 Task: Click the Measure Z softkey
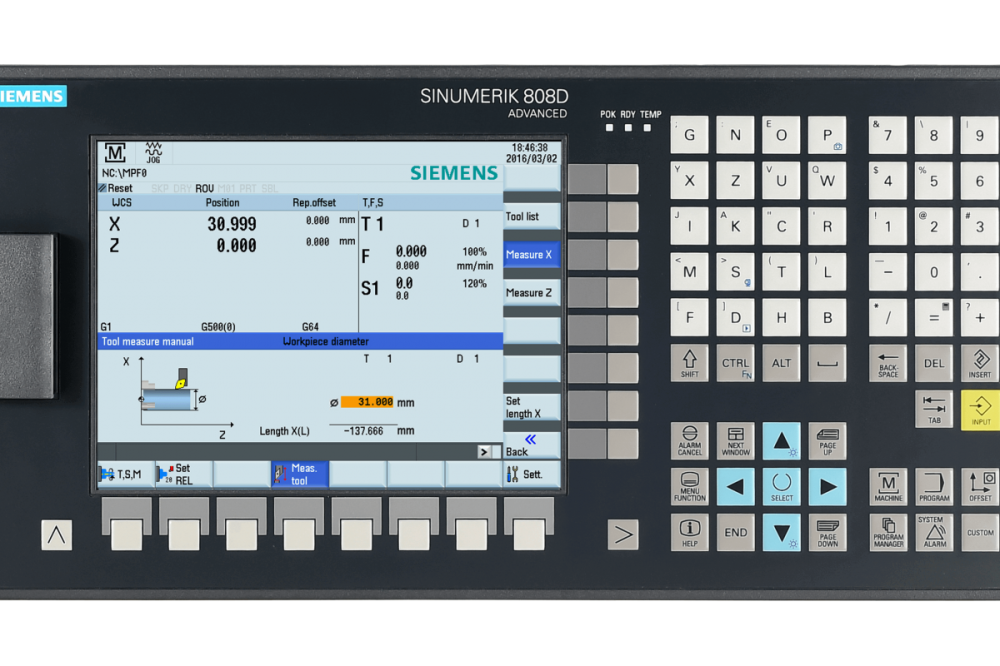(x=531, y=293)
